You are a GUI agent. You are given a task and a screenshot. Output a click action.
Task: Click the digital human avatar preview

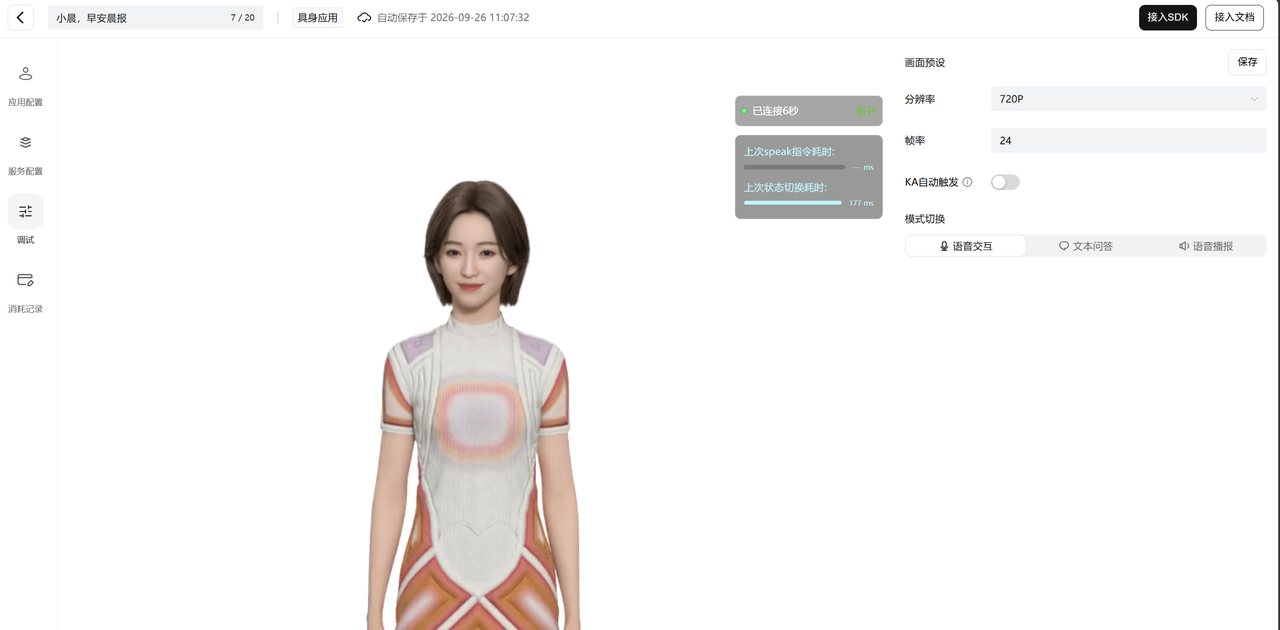click(x=472, y=404)
